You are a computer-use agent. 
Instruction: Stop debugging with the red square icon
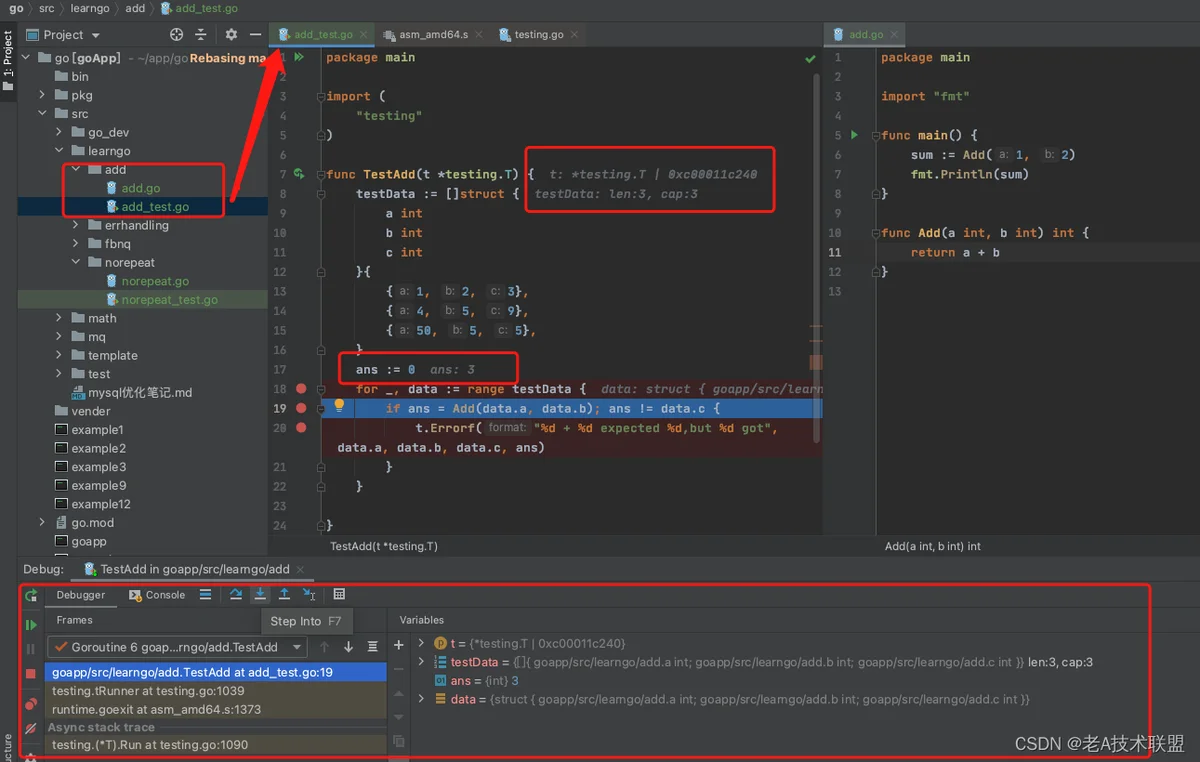tap(31, 674)
